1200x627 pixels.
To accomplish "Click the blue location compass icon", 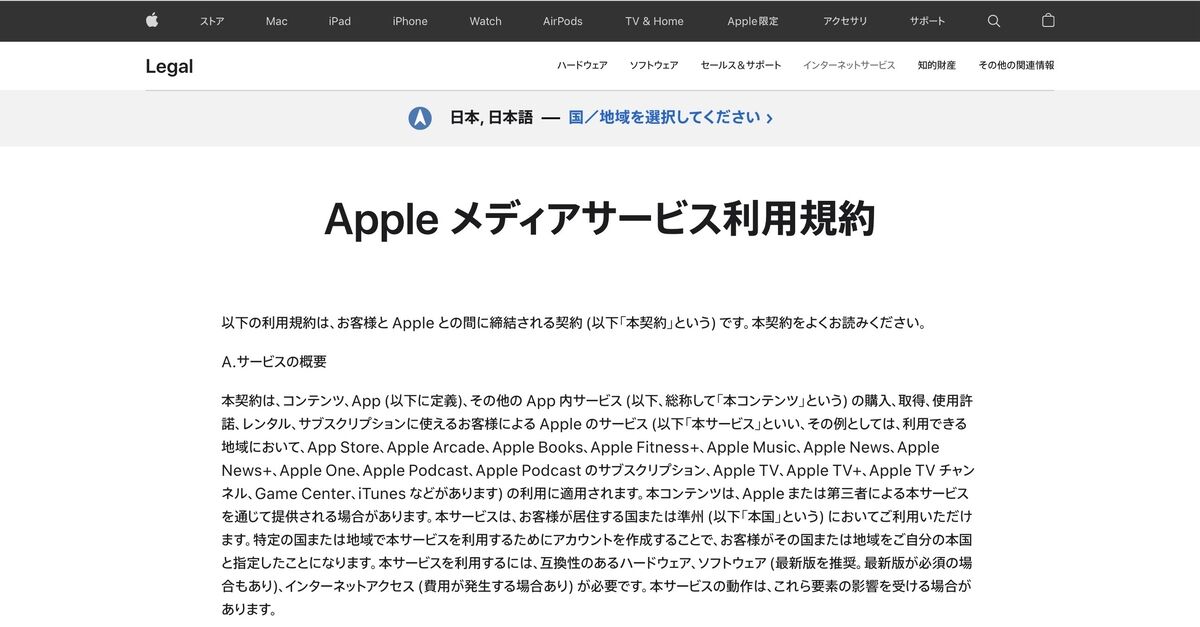I will [420, 118].
